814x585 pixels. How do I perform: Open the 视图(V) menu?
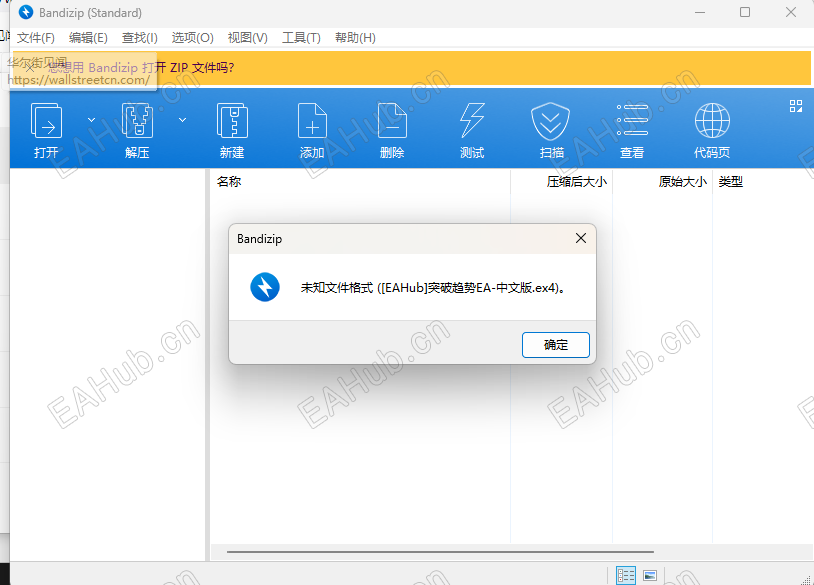tap(248, 38)
